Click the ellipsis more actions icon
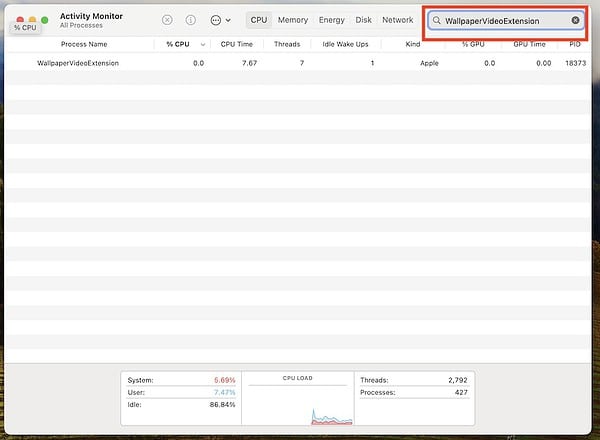The image size is (600, 440). (215, 20)
